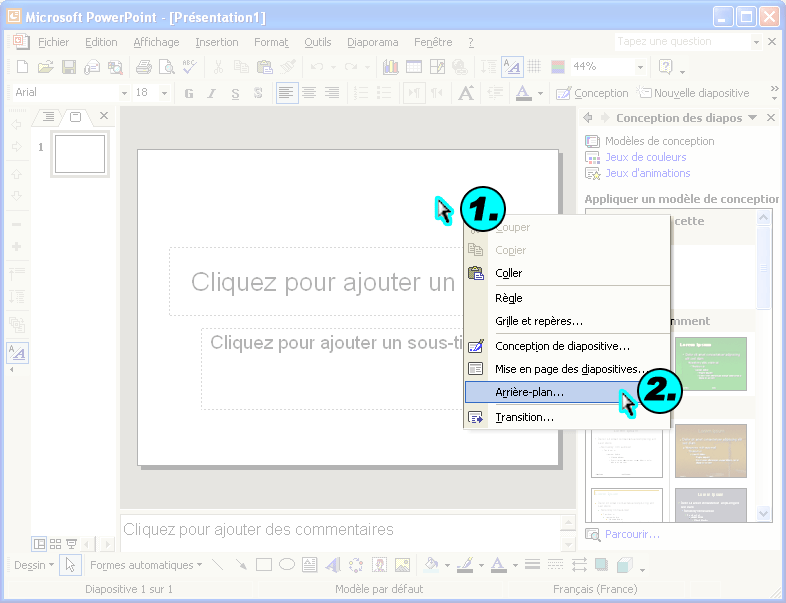786x603 pixels.
Task: Open the Diaporama menu
Action: tap(372, 43)
